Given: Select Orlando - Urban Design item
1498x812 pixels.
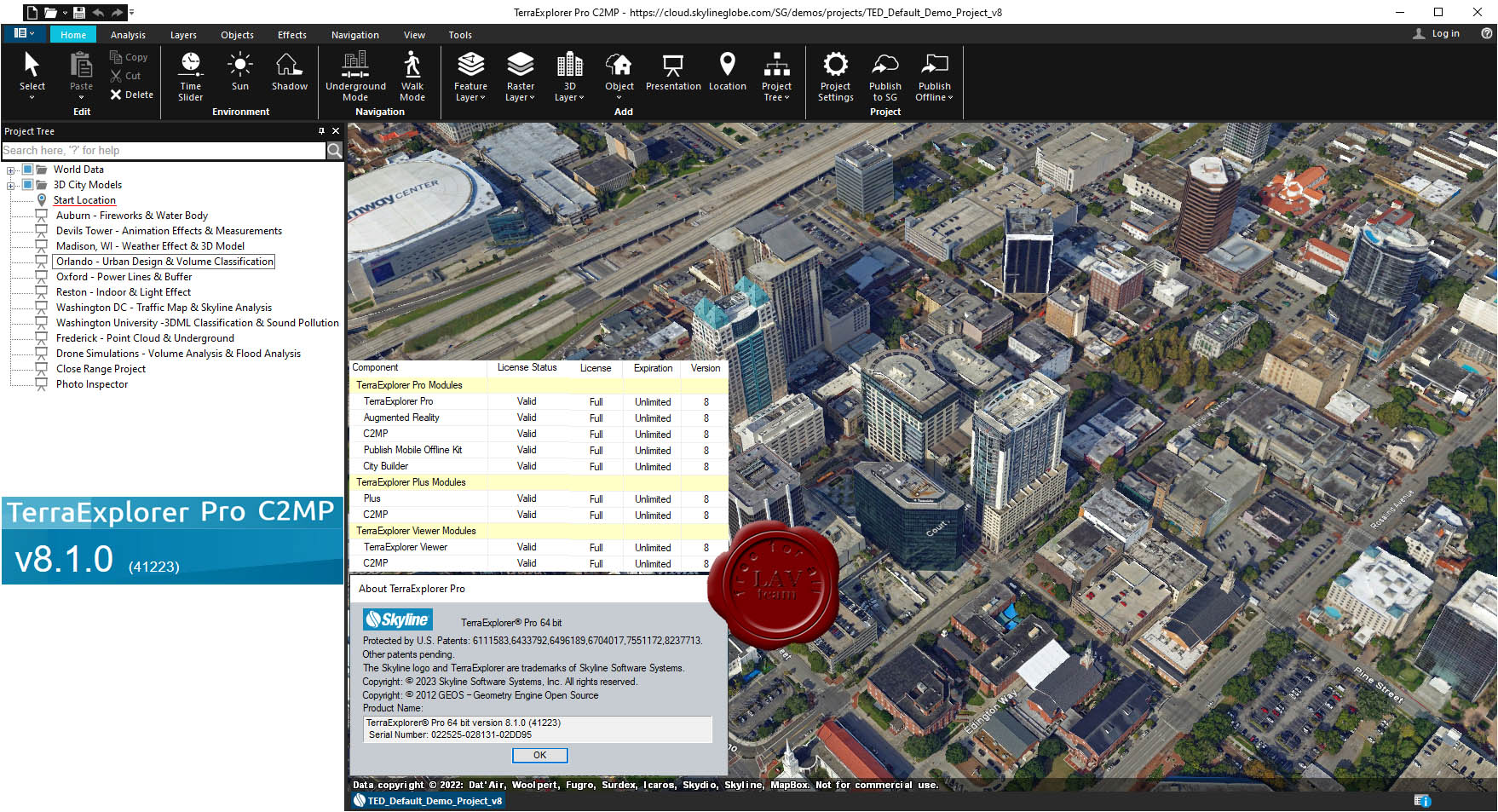Looking at the screenshot, I should 164,262.
